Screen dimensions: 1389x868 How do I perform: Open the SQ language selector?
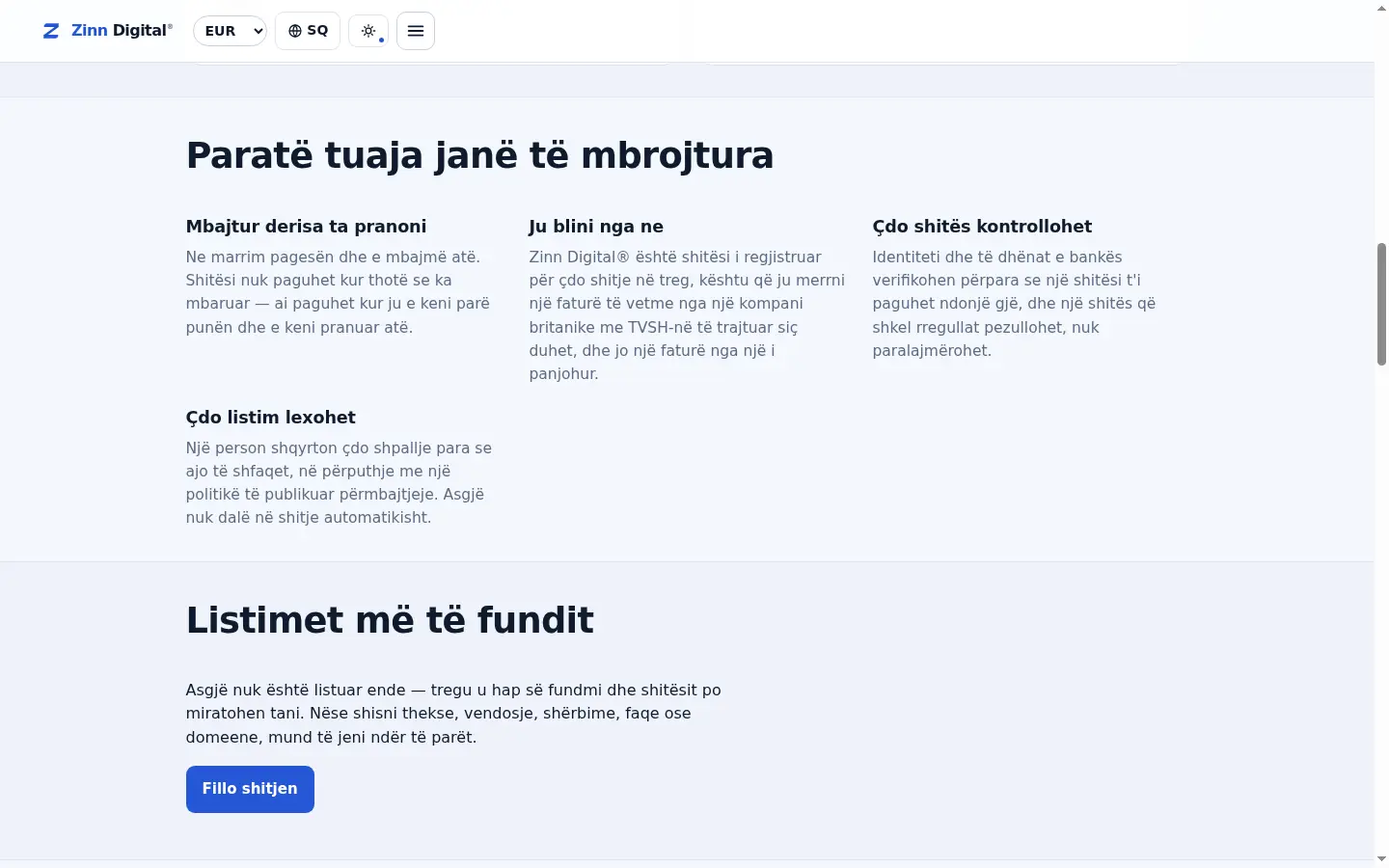(x=308, y=31)
